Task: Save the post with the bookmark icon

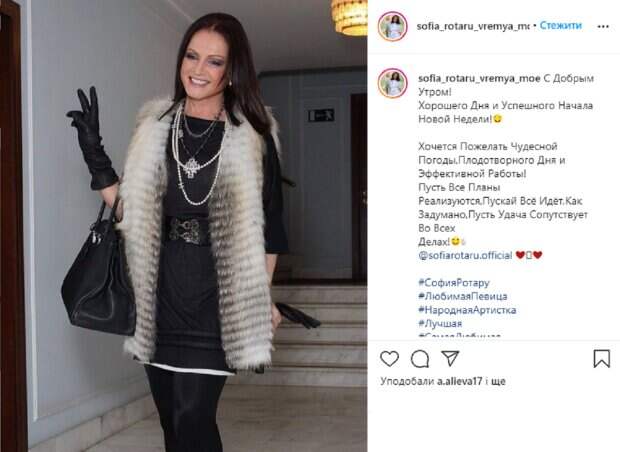Action: pos(601,358)
